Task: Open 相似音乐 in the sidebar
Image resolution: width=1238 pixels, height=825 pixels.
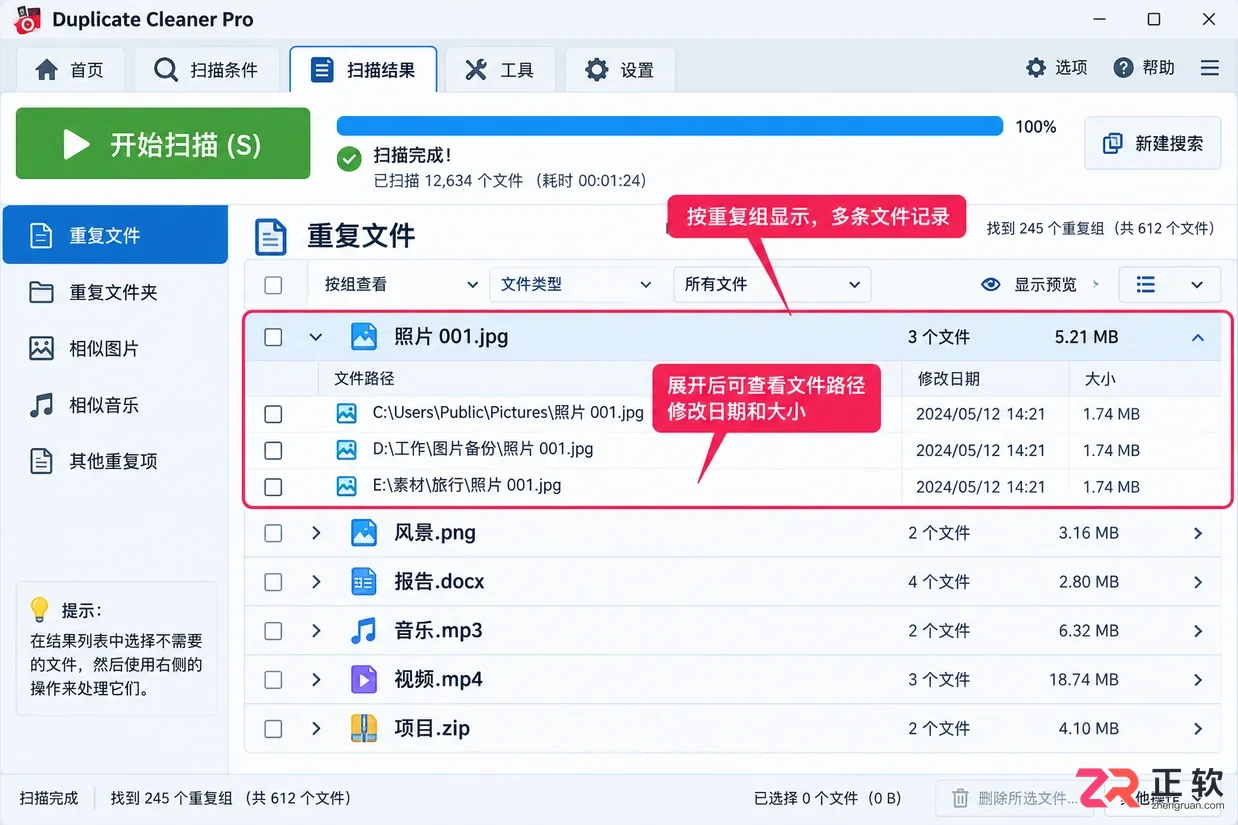Action: pyautogui.click(x=115, y=405)
